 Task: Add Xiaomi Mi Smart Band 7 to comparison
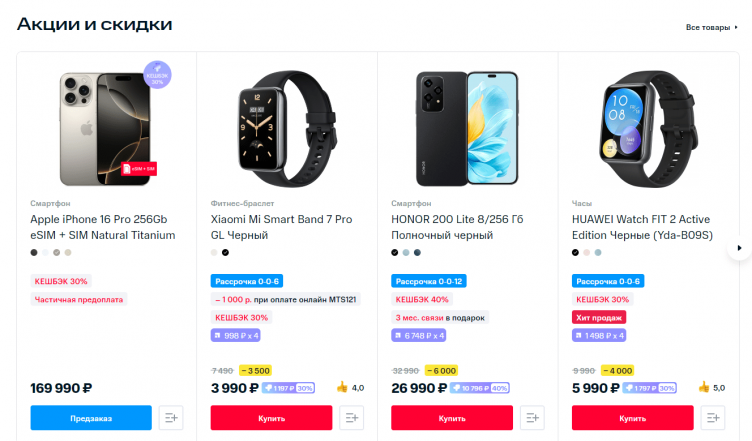click(x=351, y=418)
